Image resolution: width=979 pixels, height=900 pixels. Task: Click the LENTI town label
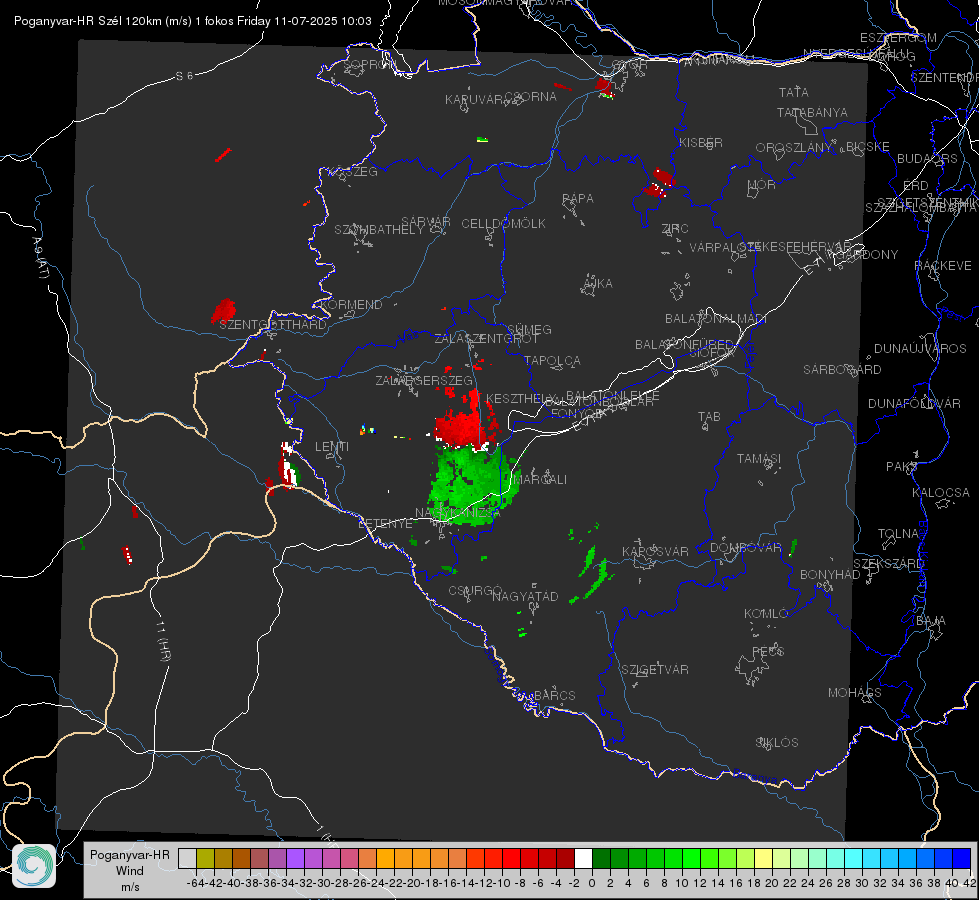point(332,447)
